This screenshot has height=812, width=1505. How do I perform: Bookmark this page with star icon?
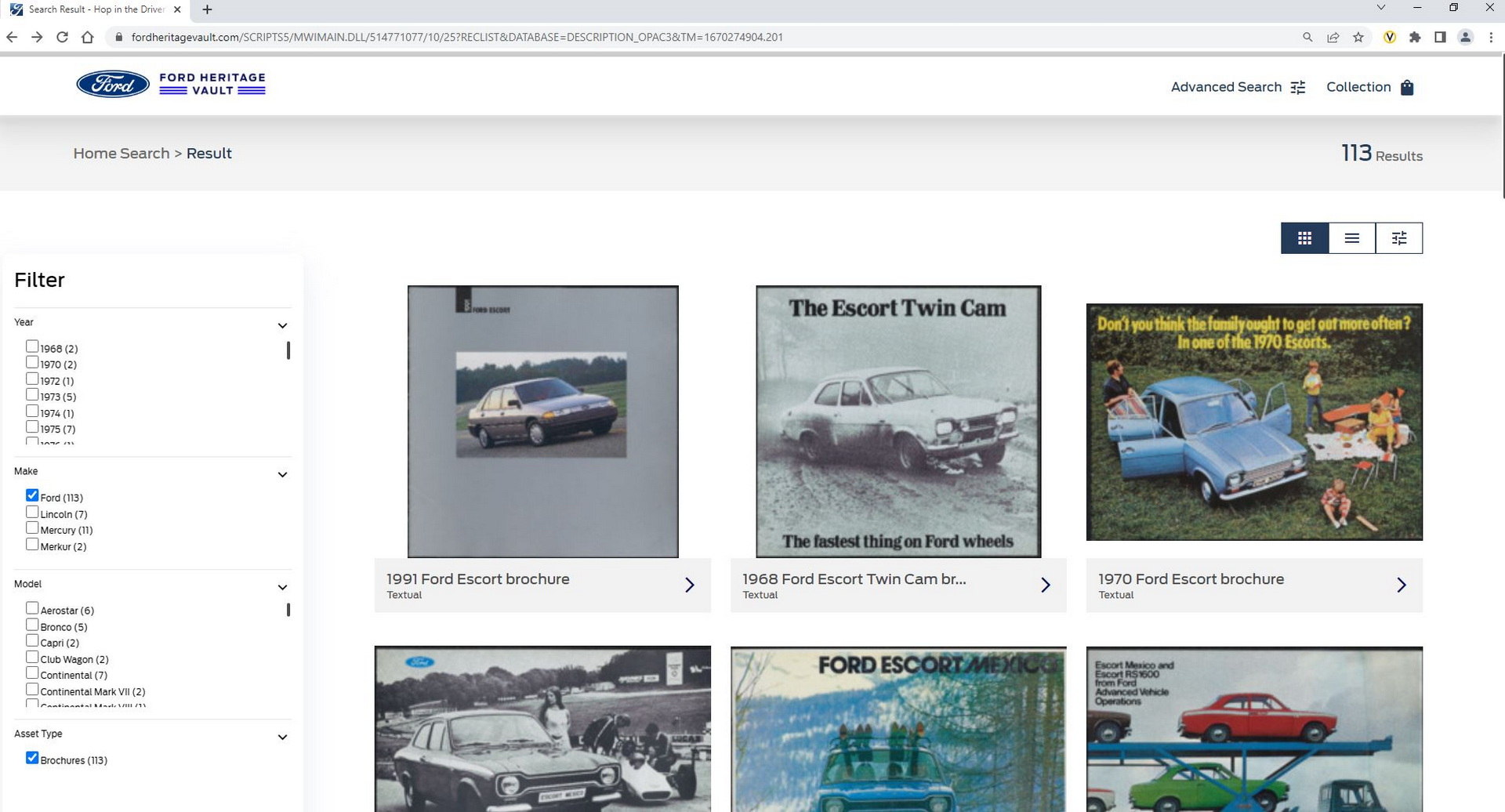tap(1358, 37)
